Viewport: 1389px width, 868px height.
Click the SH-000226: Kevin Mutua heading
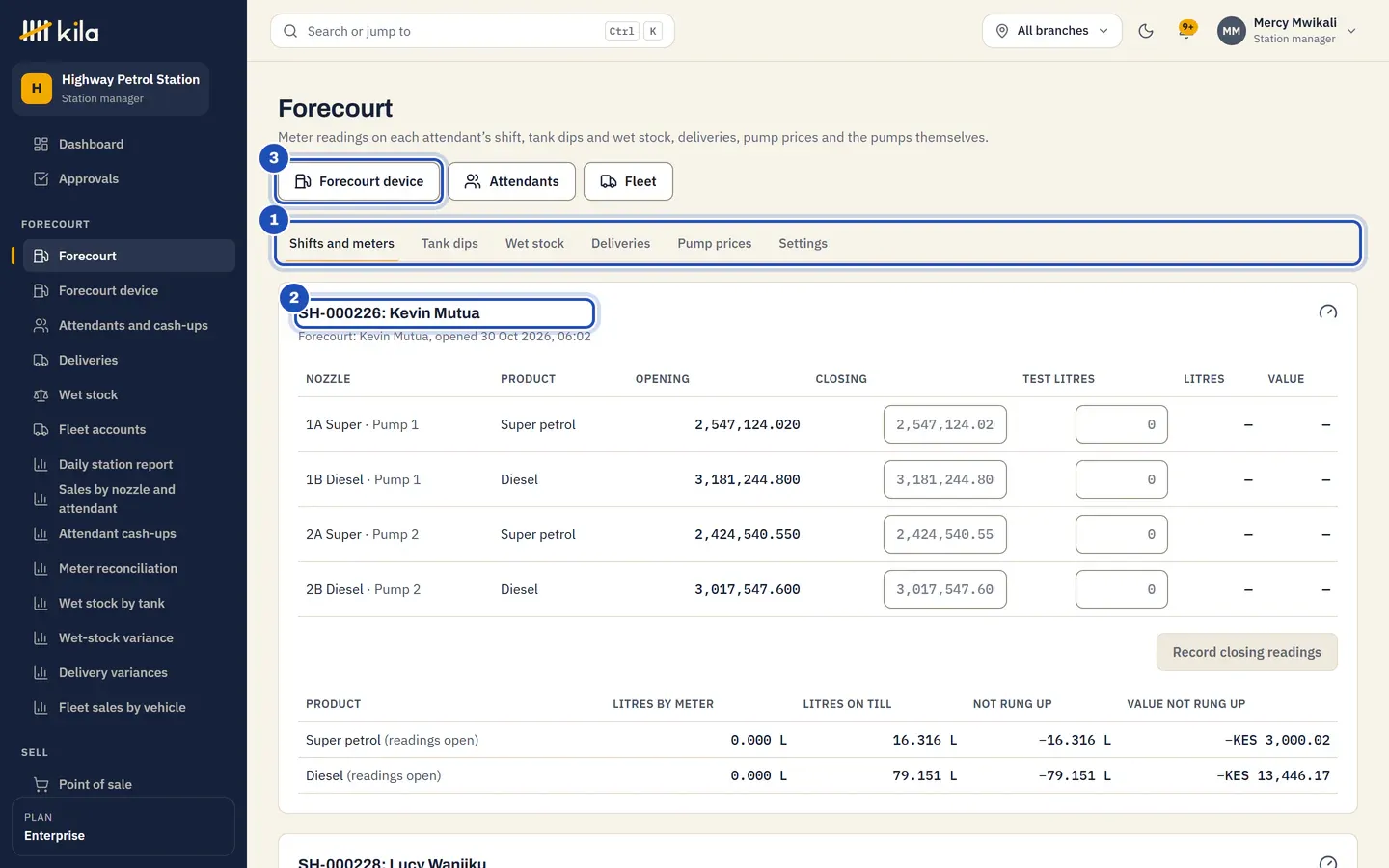(389, 313)
